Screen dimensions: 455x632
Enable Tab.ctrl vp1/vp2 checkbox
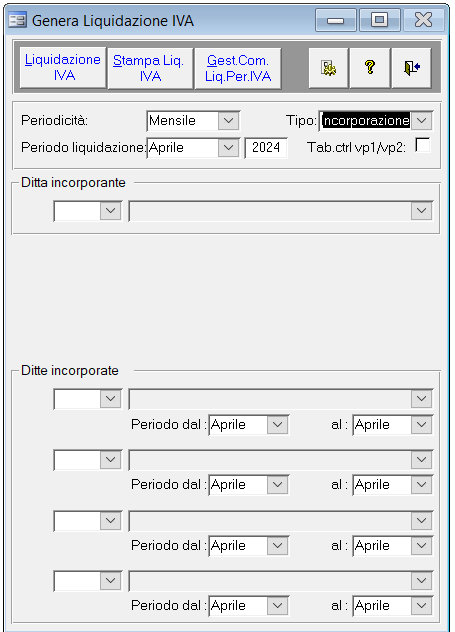(422, 145)
